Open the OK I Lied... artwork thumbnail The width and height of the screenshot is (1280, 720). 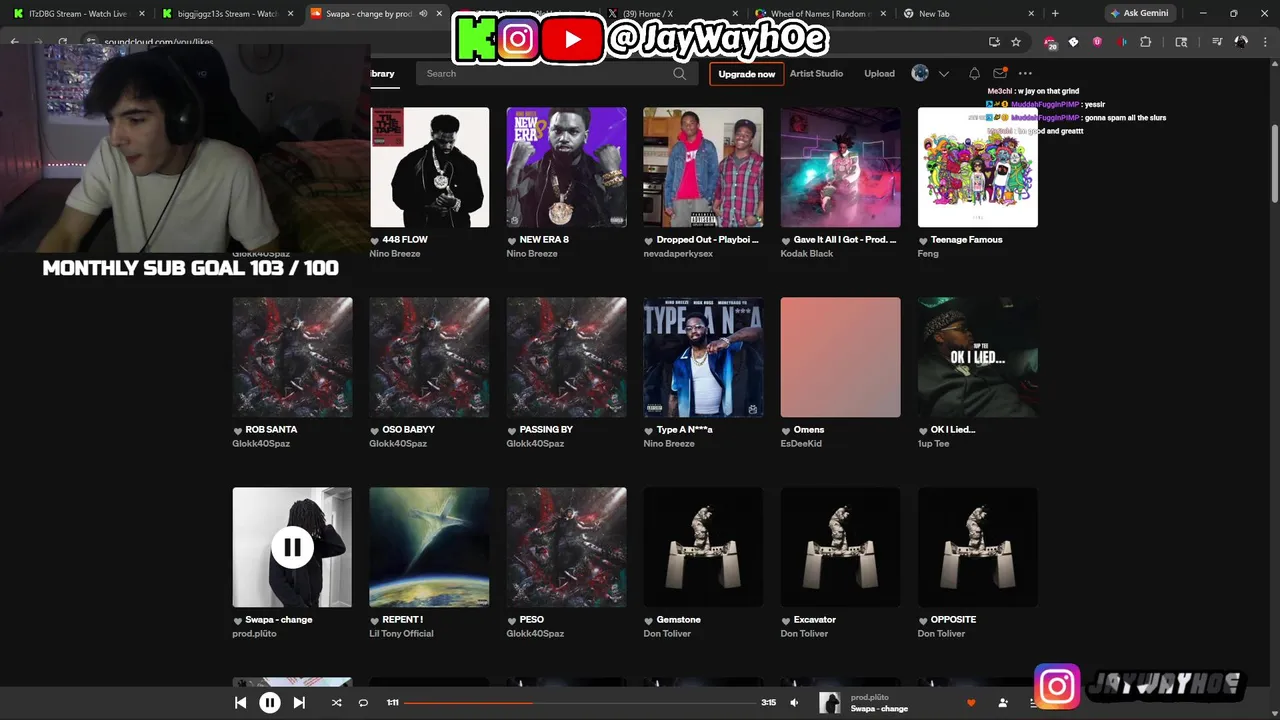tap(977, 357)
